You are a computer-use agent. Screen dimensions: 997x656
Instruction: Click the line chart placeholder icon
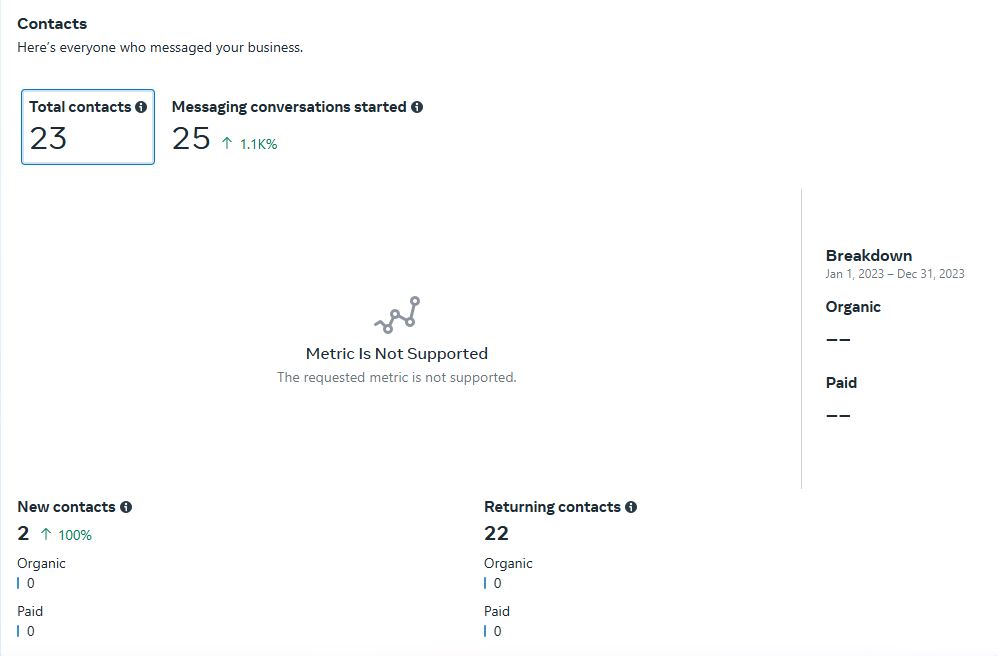click(397, 315)
